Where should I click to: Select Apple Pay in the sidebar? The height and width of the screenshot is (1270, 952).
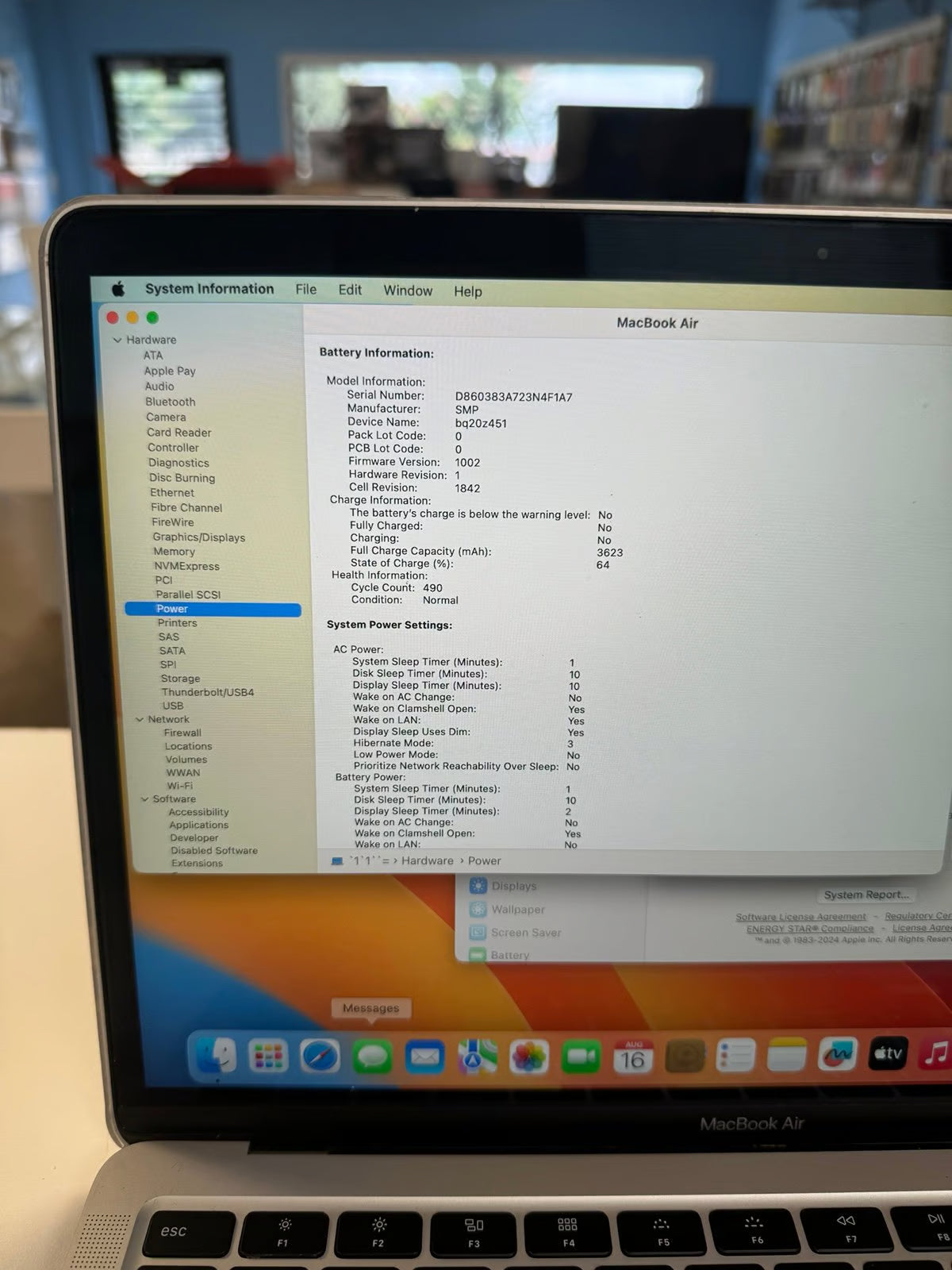[x=170, y=371]
